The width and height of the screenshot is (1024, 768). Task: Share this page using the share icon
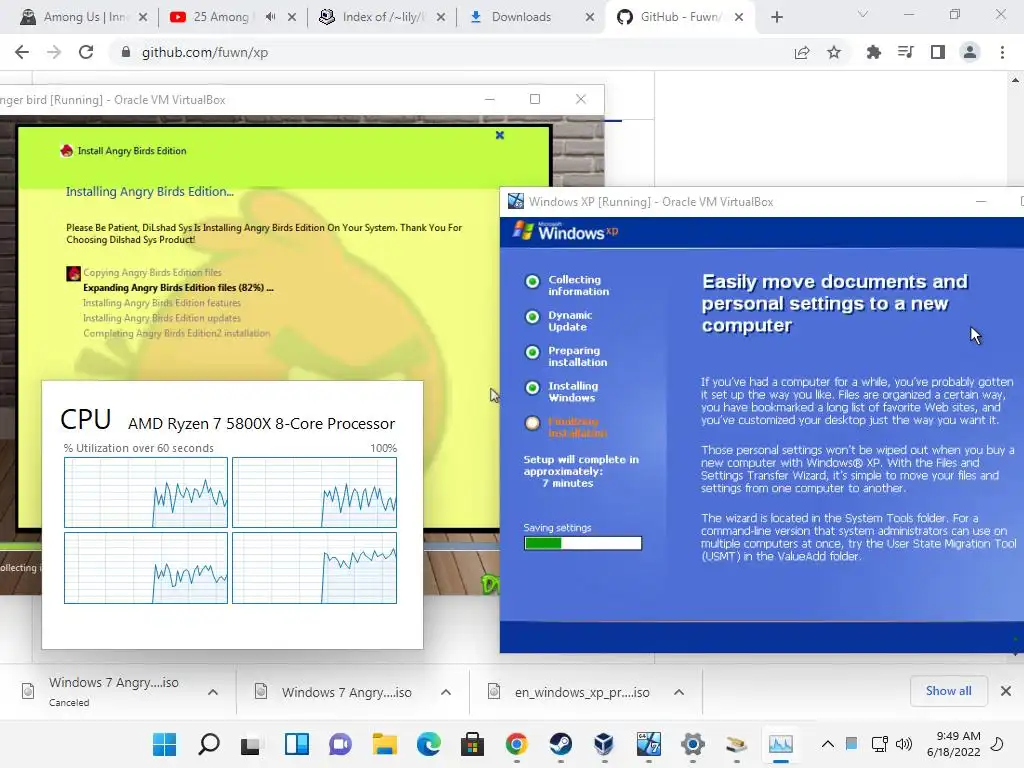[x=802, y=52]
